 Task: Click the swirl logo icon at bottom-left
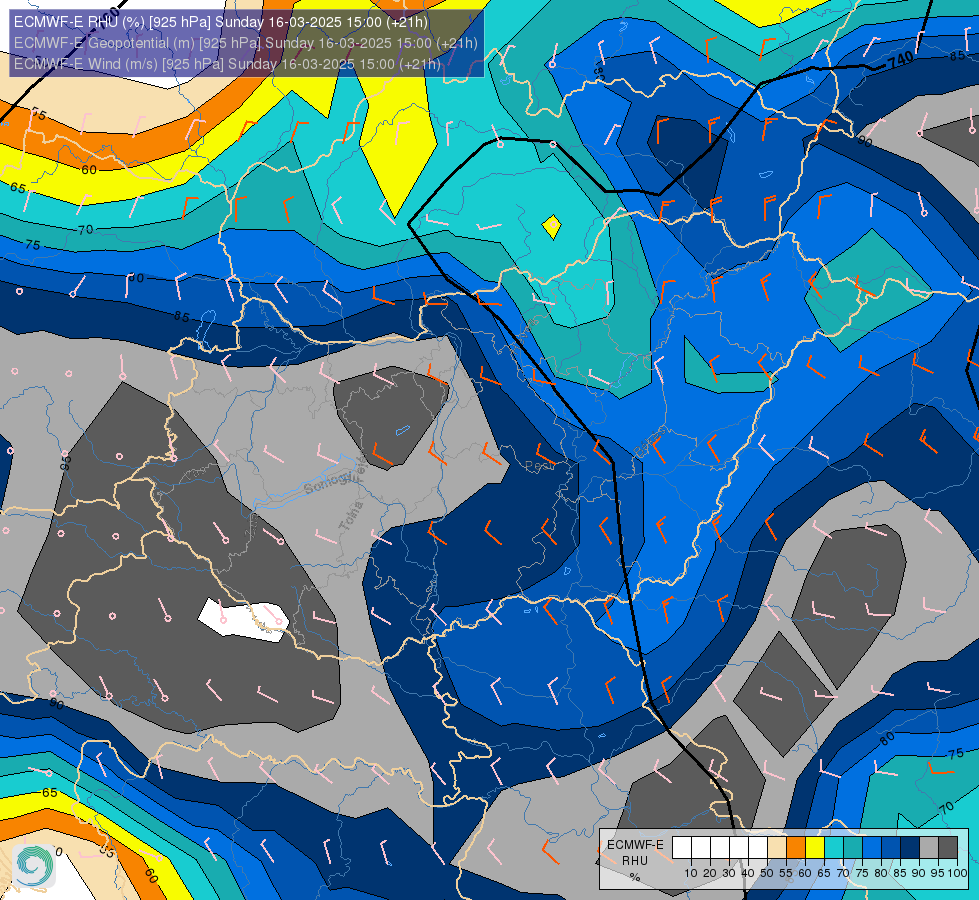[34, 866]
